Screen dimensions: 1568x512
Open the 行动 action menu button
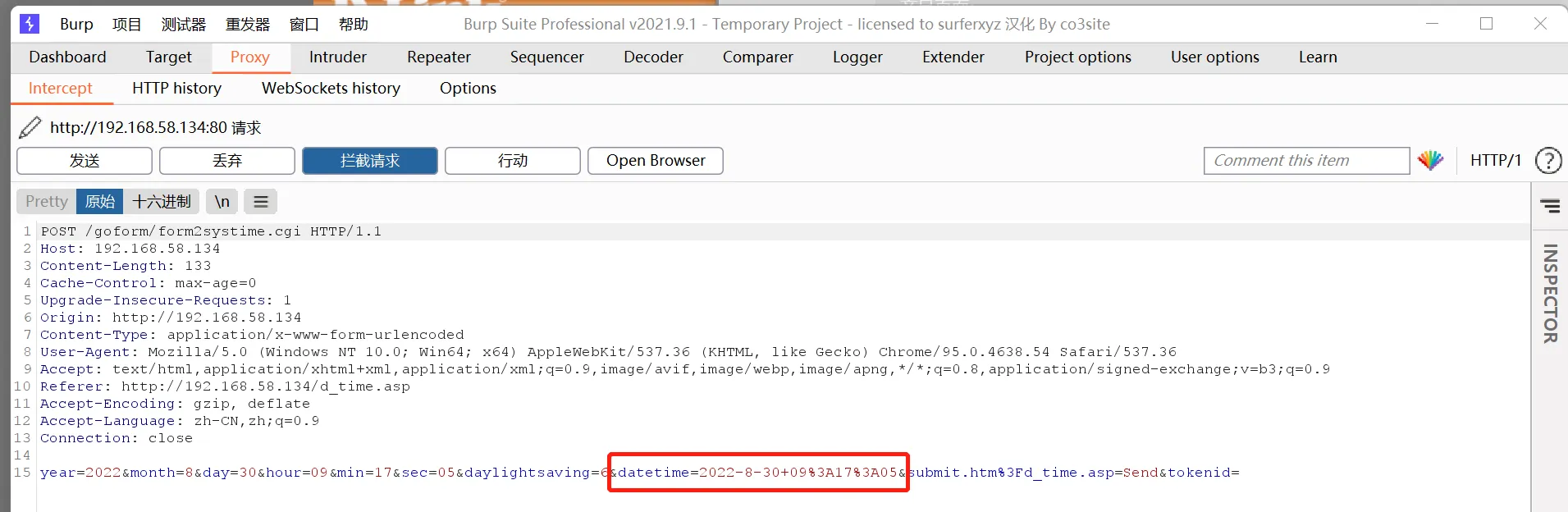(513, 161)
